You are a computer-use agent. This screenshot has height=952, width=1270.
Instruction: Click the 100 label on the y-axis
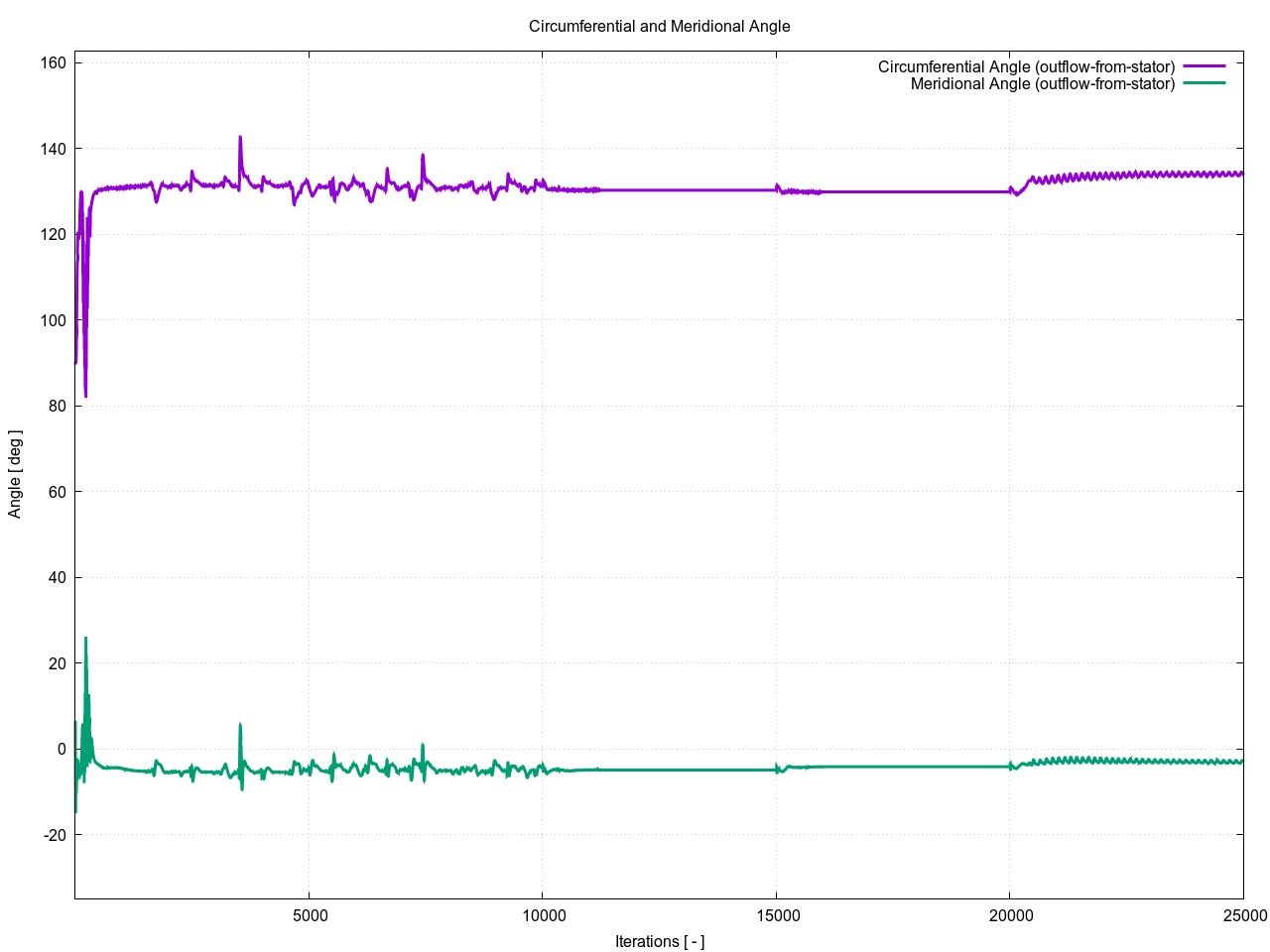54,320
